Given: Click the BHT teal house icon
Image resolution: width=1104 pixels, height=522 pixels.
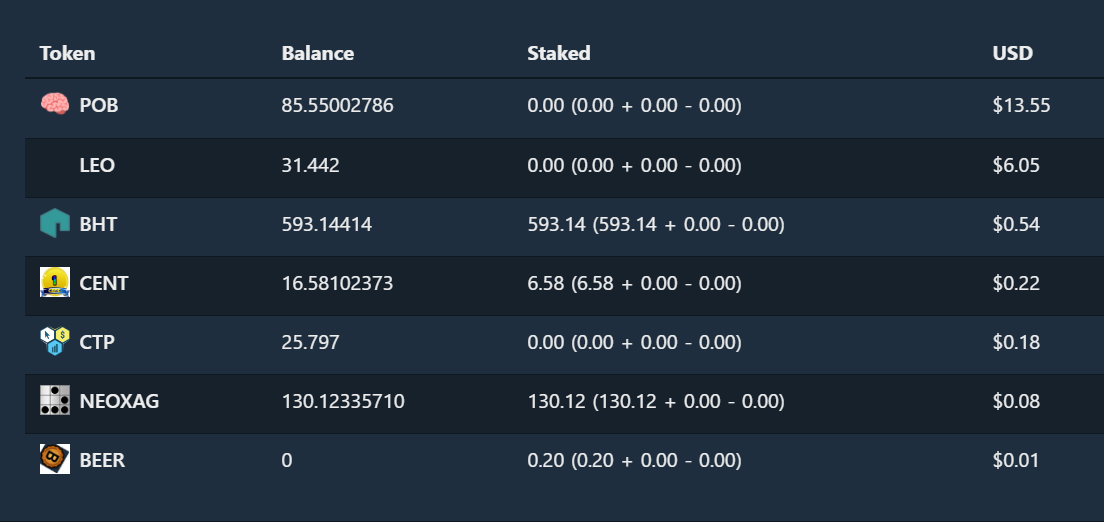Looking at the screenshot, I should pos(54,223).
